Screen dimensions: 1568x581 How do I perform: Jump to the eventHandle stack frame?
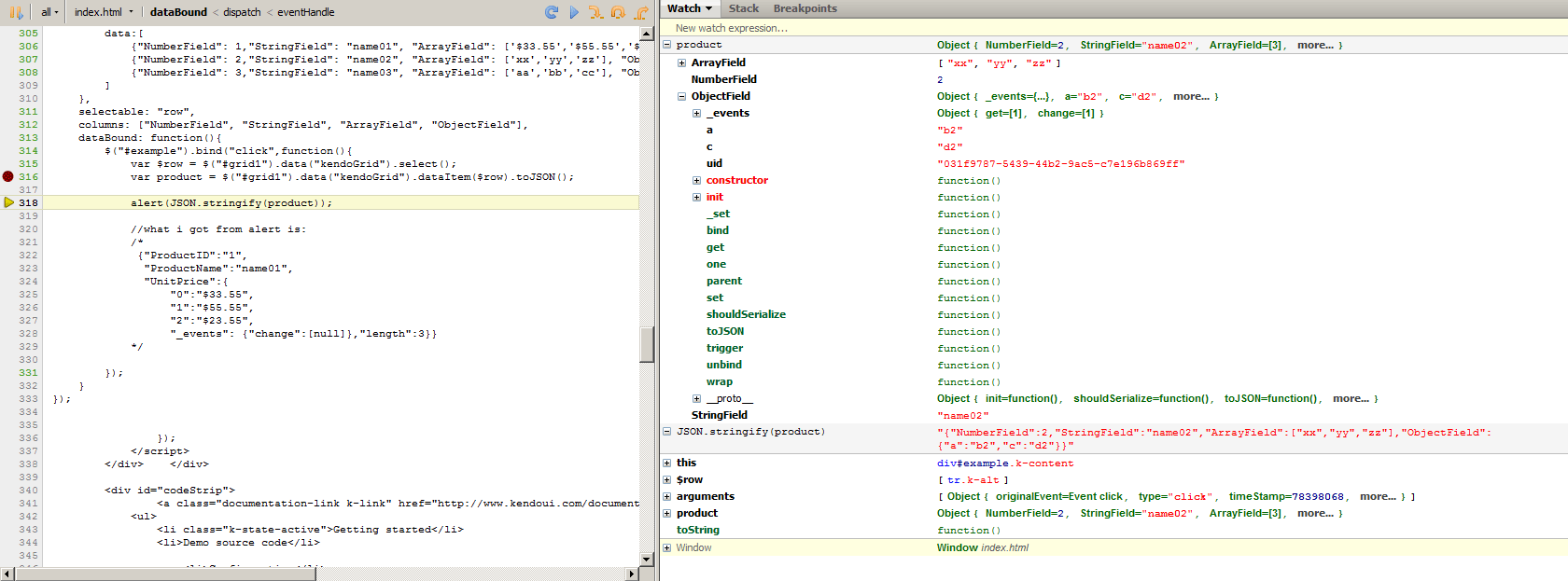(305, 12)
